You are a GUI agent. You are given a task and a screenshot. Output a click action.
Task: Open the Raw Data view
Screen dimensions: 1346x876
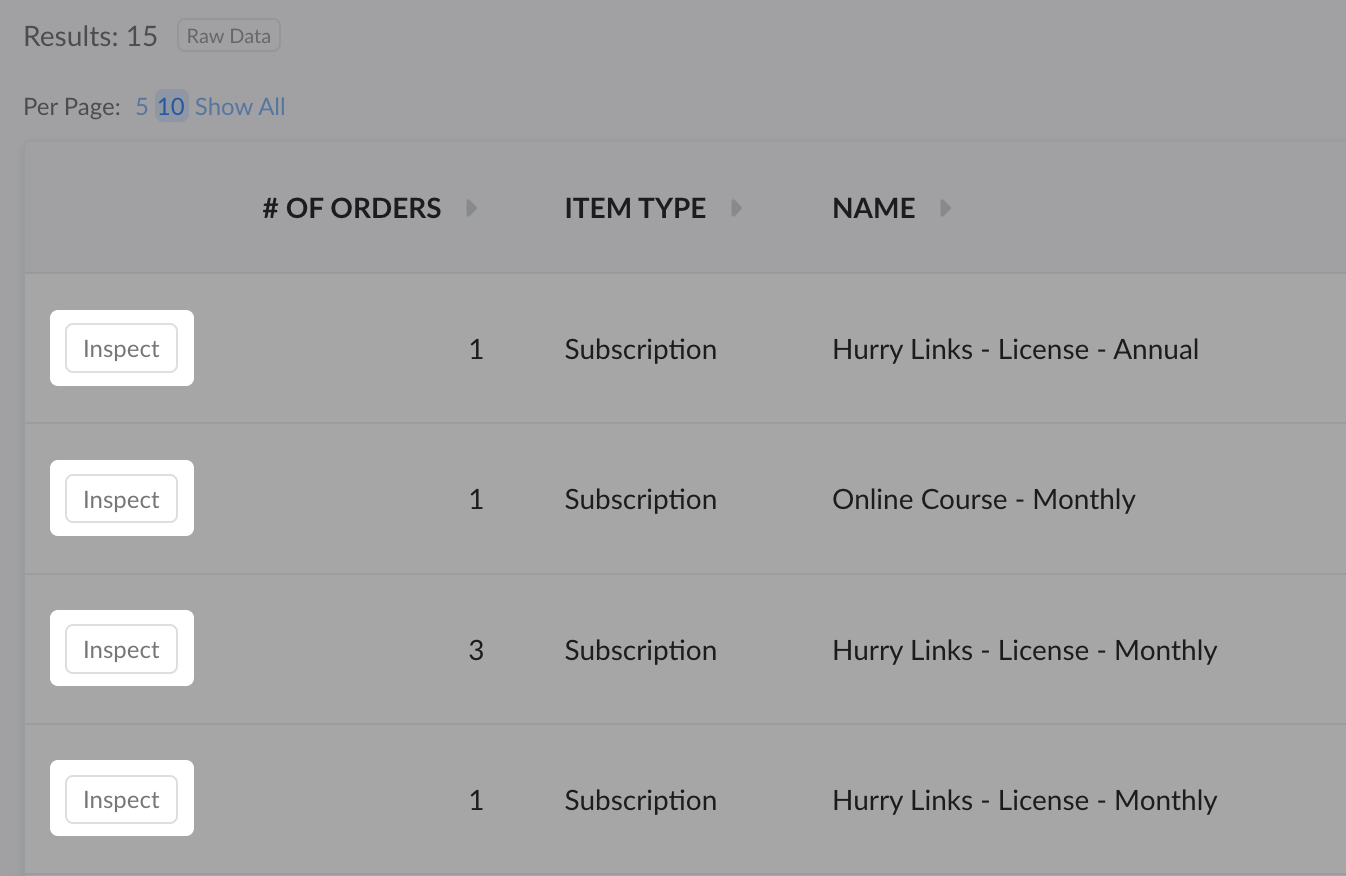click(229, 36)
